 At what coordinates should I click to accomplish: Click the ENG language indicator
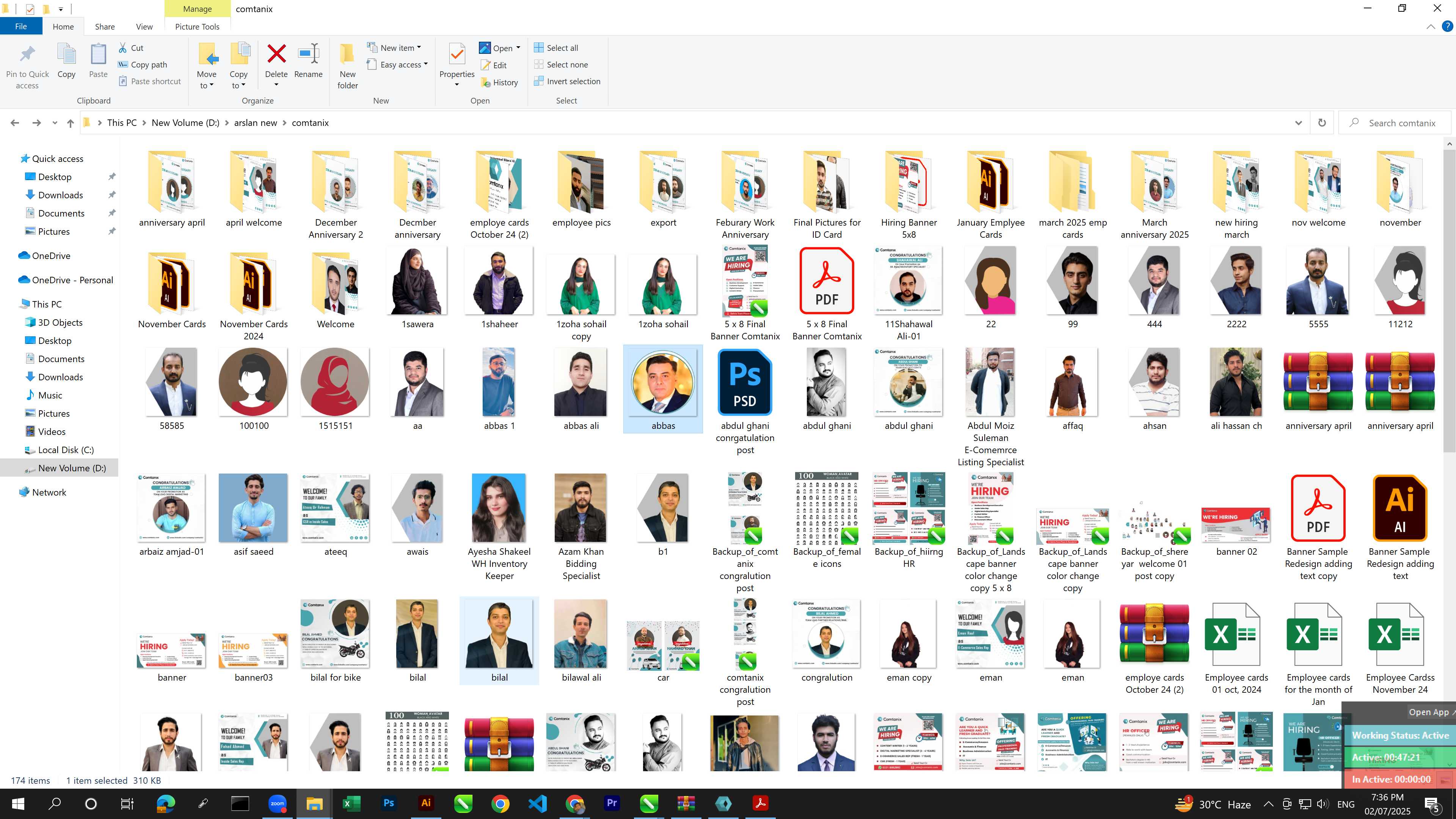click(1345, 804)
